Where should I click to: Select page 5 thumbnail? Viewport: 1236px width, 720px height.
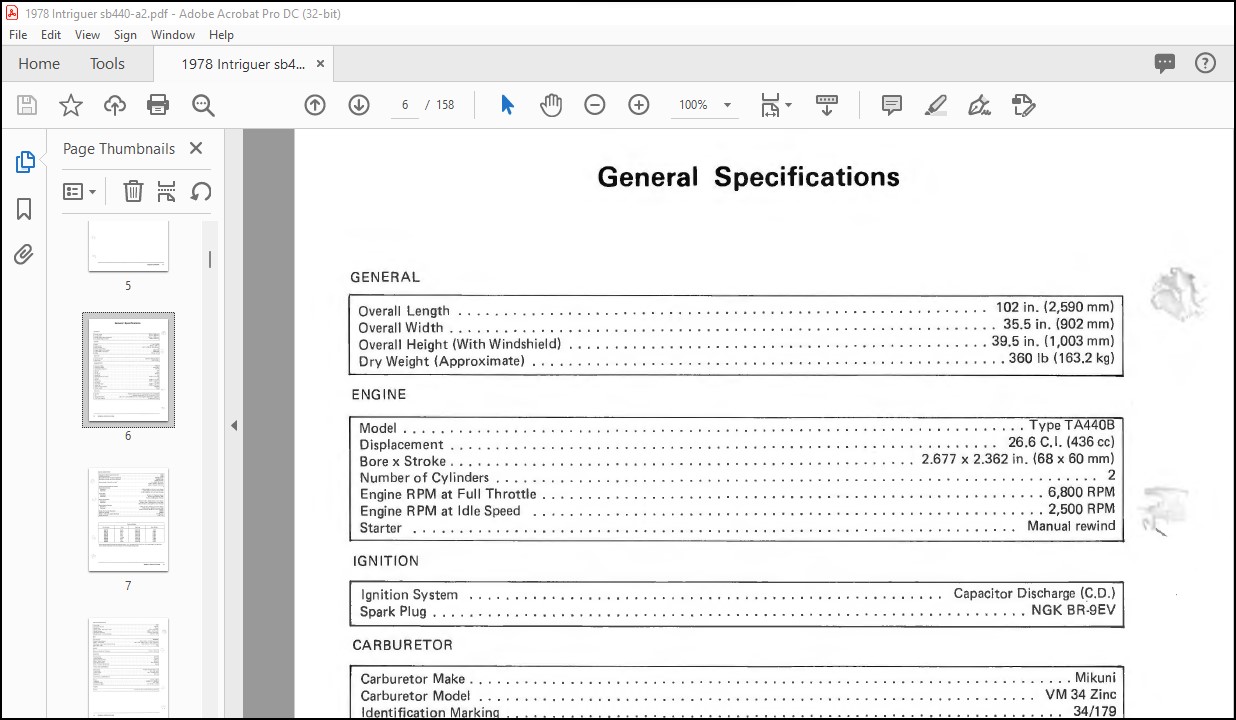coord(128,246)
